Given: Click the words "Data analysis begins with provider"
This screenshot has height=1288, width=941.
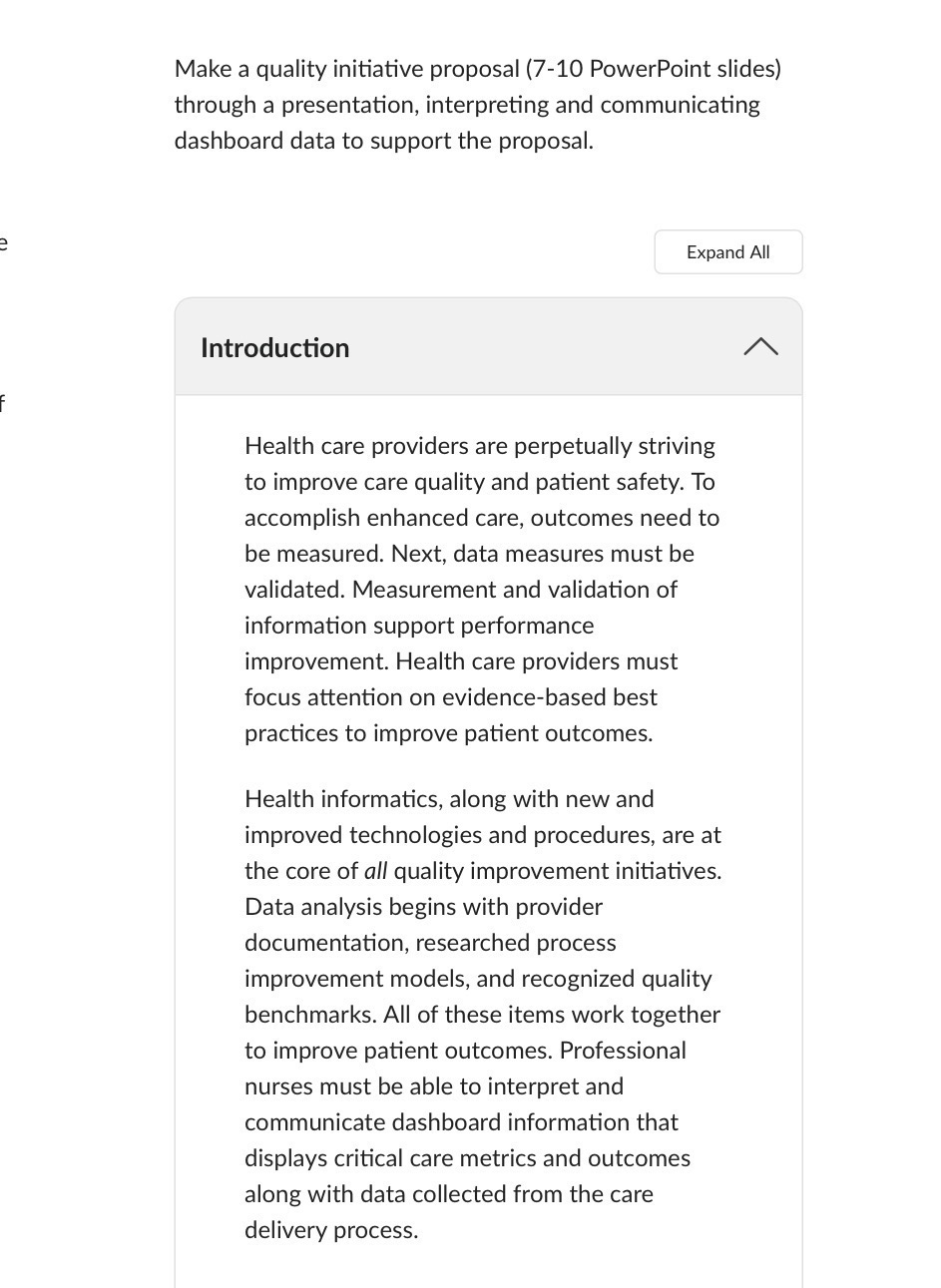Looking at the screenshot, I should [x=423, y=907].
